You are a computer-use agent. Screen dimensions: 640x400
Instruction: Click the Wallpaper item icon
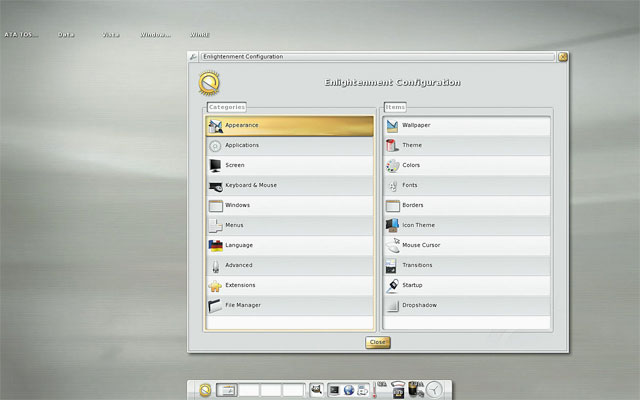392,126
